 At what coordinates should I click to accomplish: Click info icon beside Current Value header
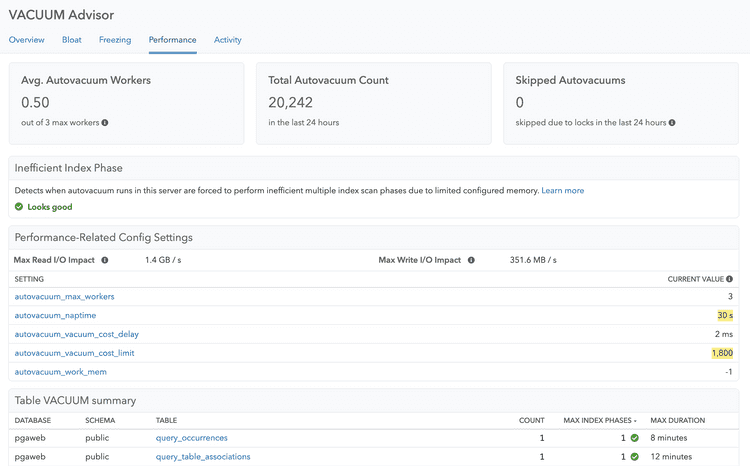[x=729, y=279]
